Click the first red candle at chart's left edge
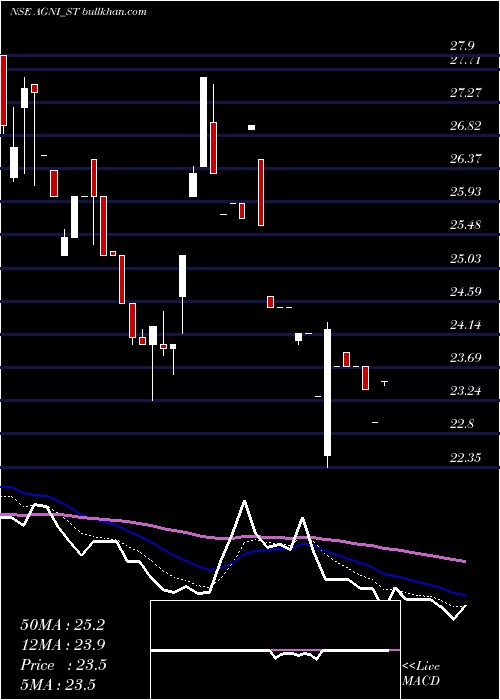The image size is (500, 700). (x=4, y=90)
